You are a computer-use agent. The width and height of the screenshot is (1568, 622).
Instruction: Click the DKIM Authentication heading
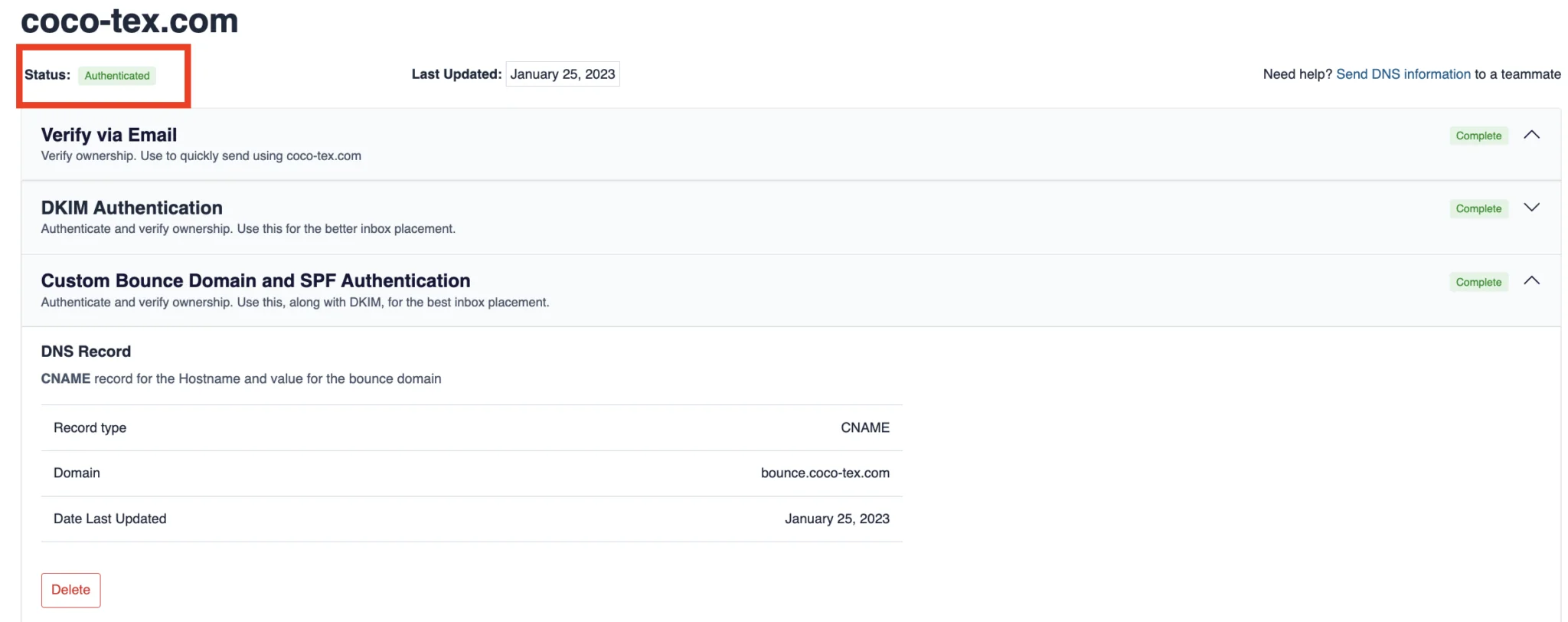click(132, 208)
